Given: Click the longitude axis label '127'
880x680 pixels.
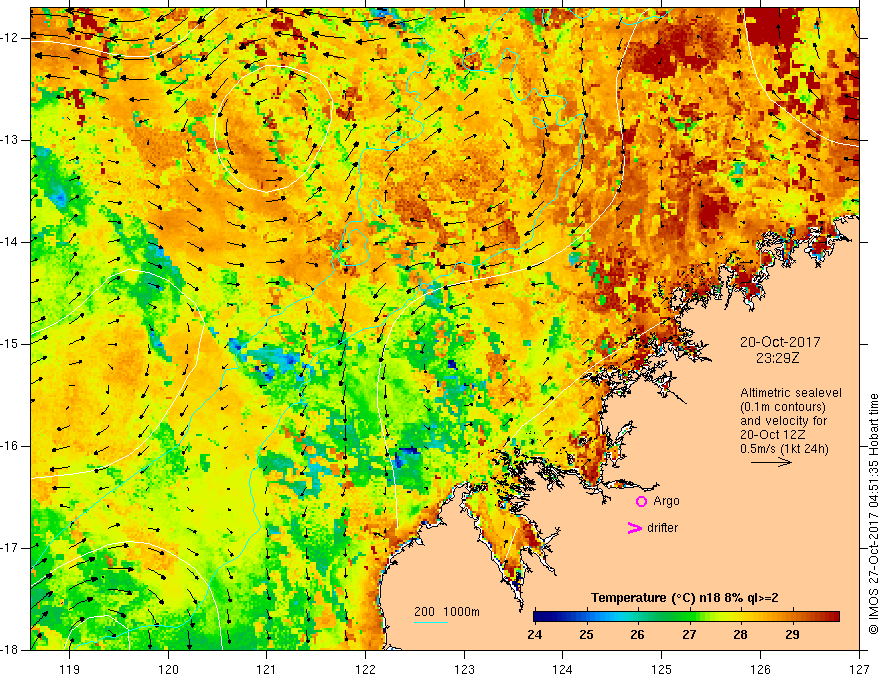Looking at the screenshot, I should (x=859, y=670).
